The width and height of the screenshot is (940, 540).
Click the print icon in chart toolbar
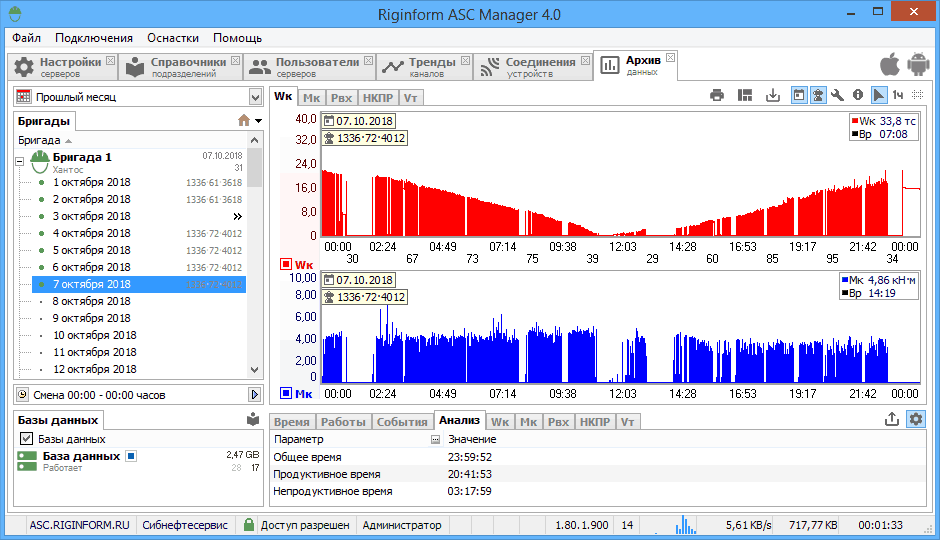(x=717, y=95)
